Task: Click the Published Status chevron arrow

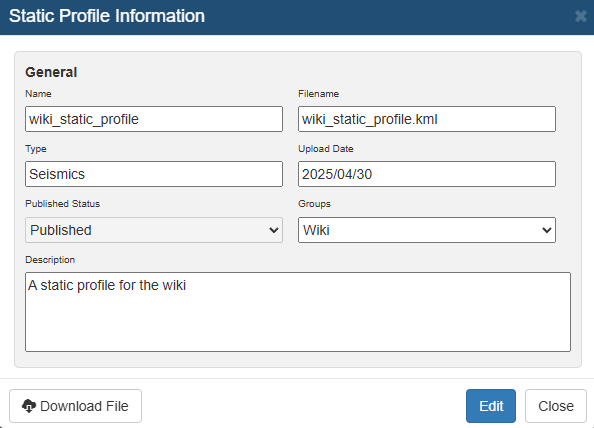Action: tap(274, 230)
